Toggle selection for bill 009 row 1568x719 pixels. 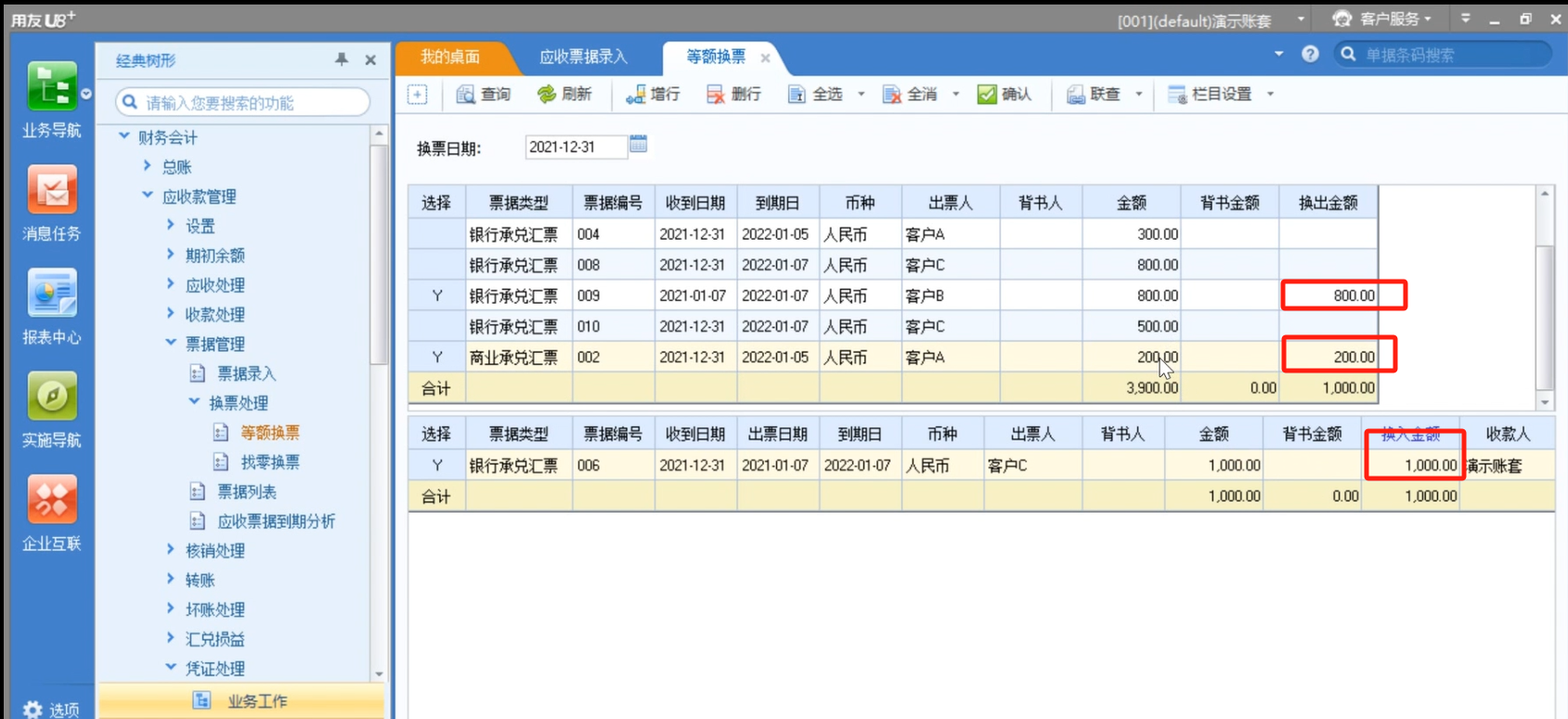[x=436, y=295]
